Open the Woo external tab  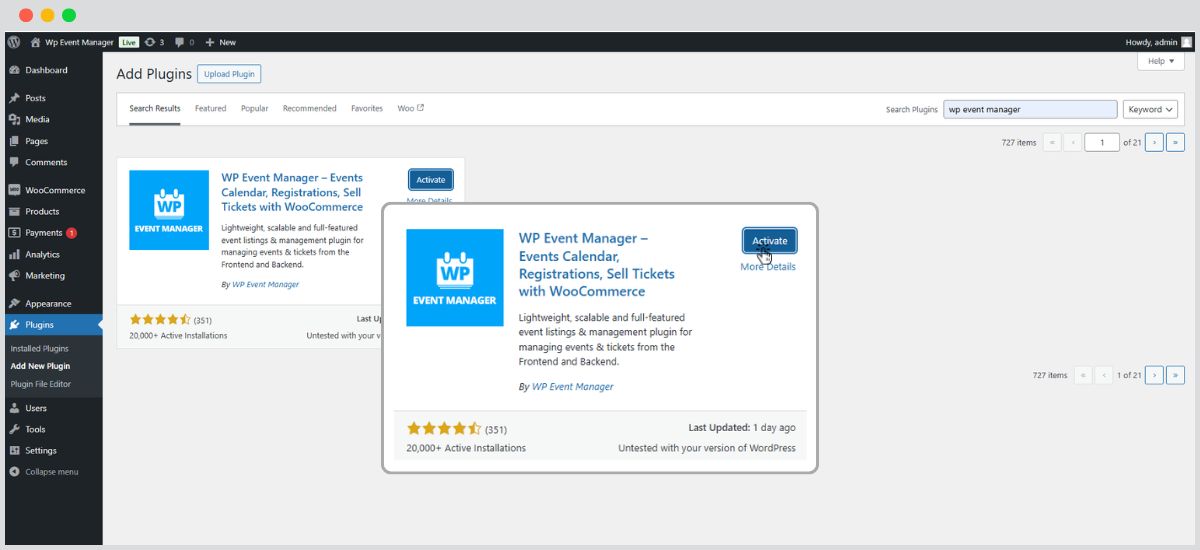tap(411, 108)
